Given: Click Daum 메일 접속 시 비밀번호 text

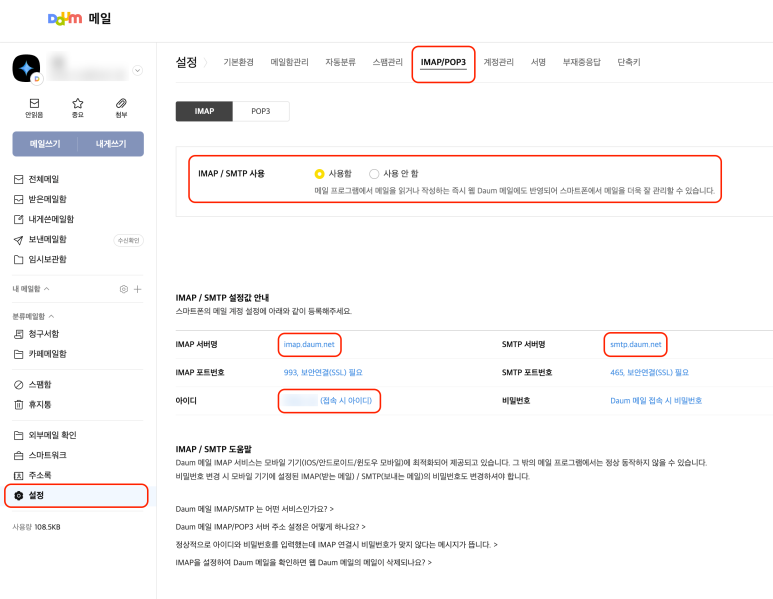Looking at the screenshot, I should pos(656,401).
